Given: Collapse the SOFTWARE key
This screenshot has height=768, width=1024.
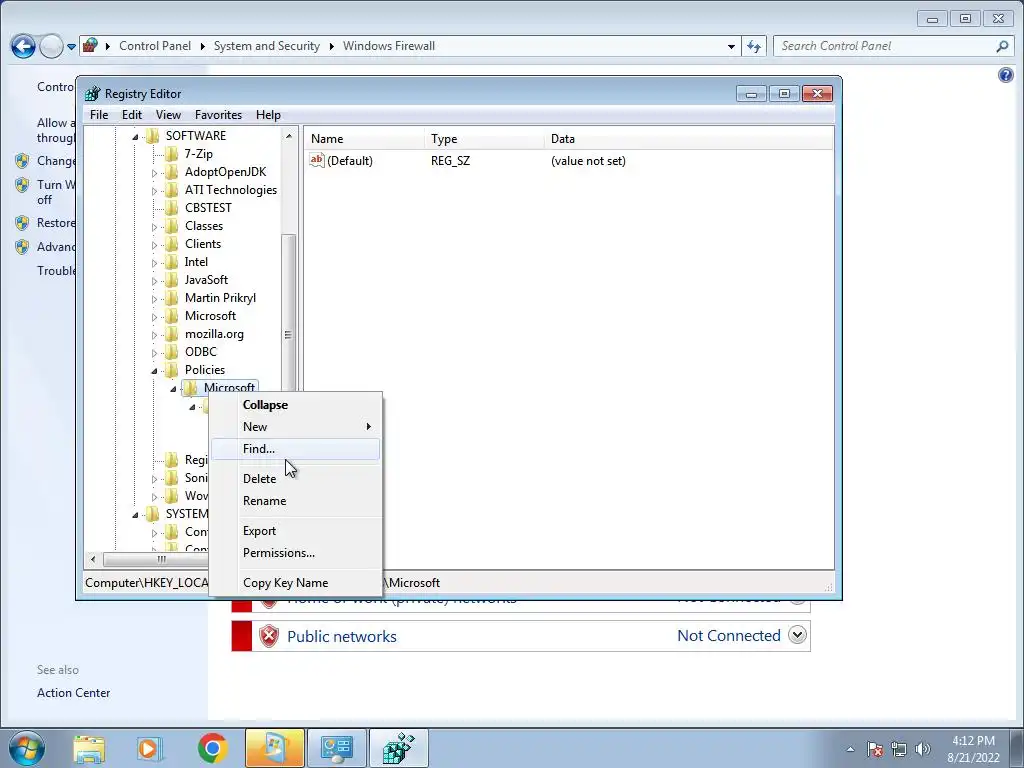Looking at the screenshot, I should (135, 136).
